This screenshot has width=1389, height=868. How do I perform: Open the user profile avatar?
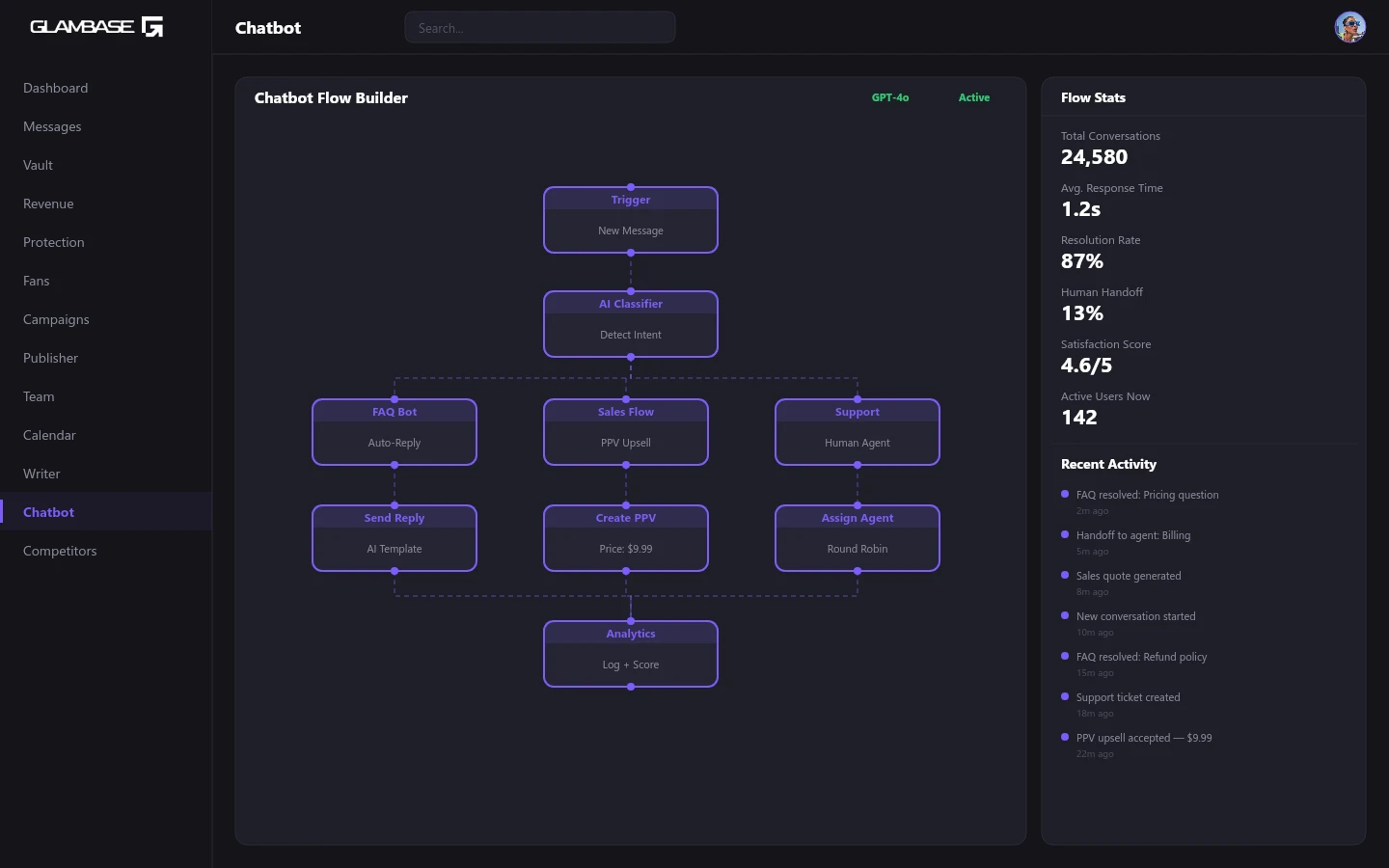click(1349, 27)
